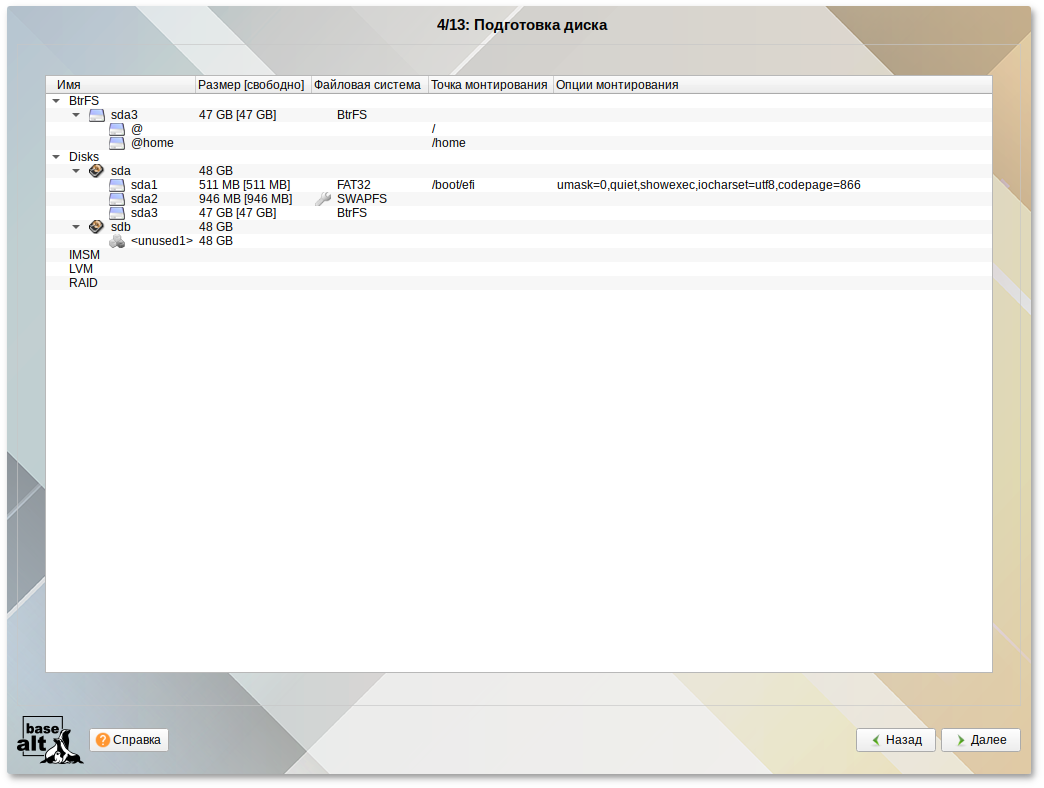Collapse the sdb disk expander
The image size is (1044, 788).
point(76,226)
